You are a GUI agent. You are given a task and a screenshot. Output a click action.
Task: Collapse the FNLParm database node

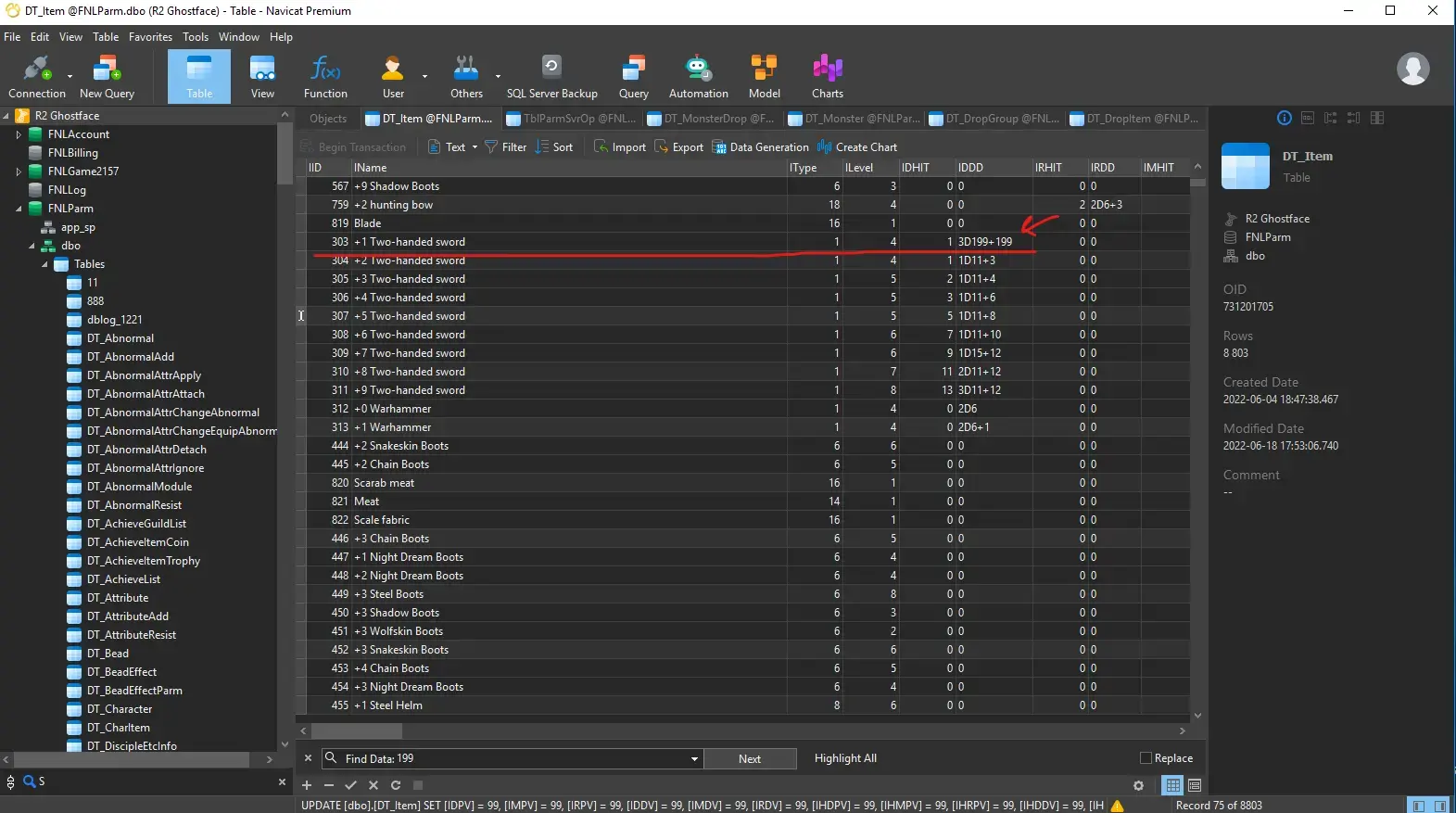[x=19, y=209]
